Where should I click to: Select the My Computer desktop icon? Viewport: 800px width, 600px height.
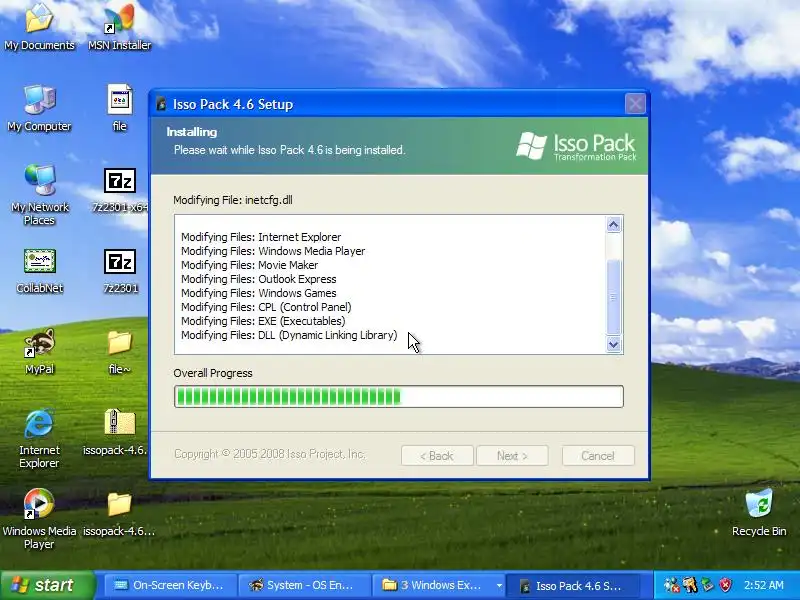39,108
